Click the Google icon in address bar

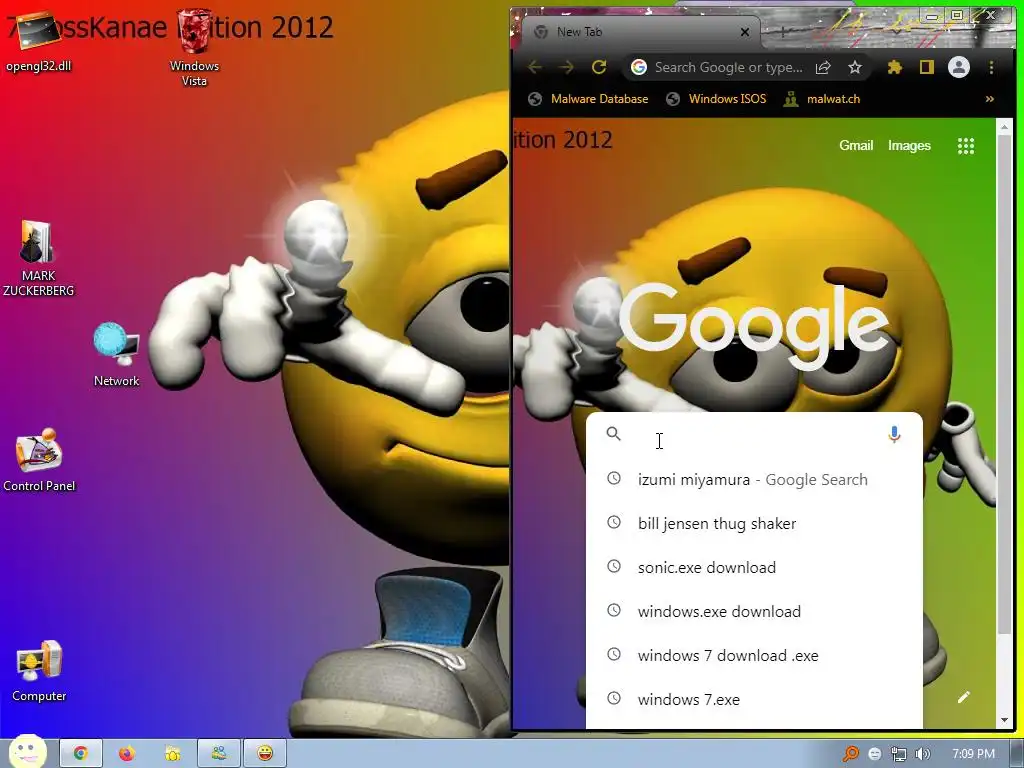point(639,67)
